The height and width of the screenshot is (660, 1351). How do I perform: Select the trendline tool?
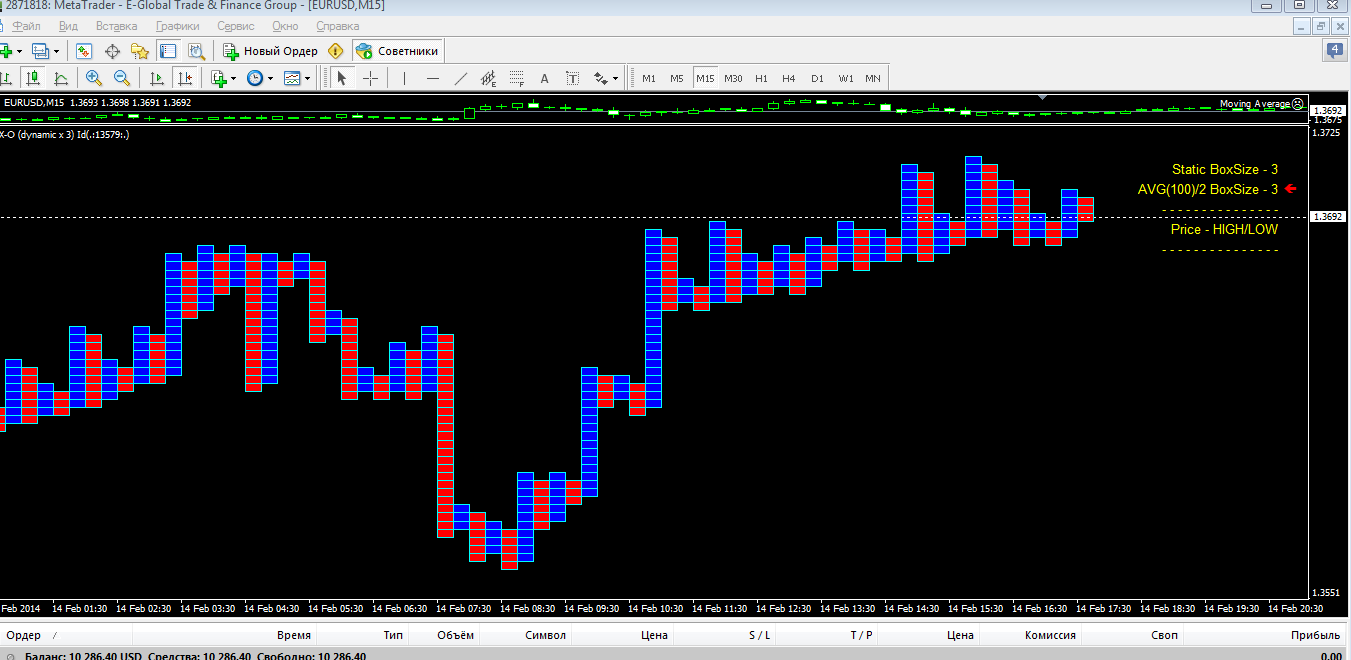460,78
